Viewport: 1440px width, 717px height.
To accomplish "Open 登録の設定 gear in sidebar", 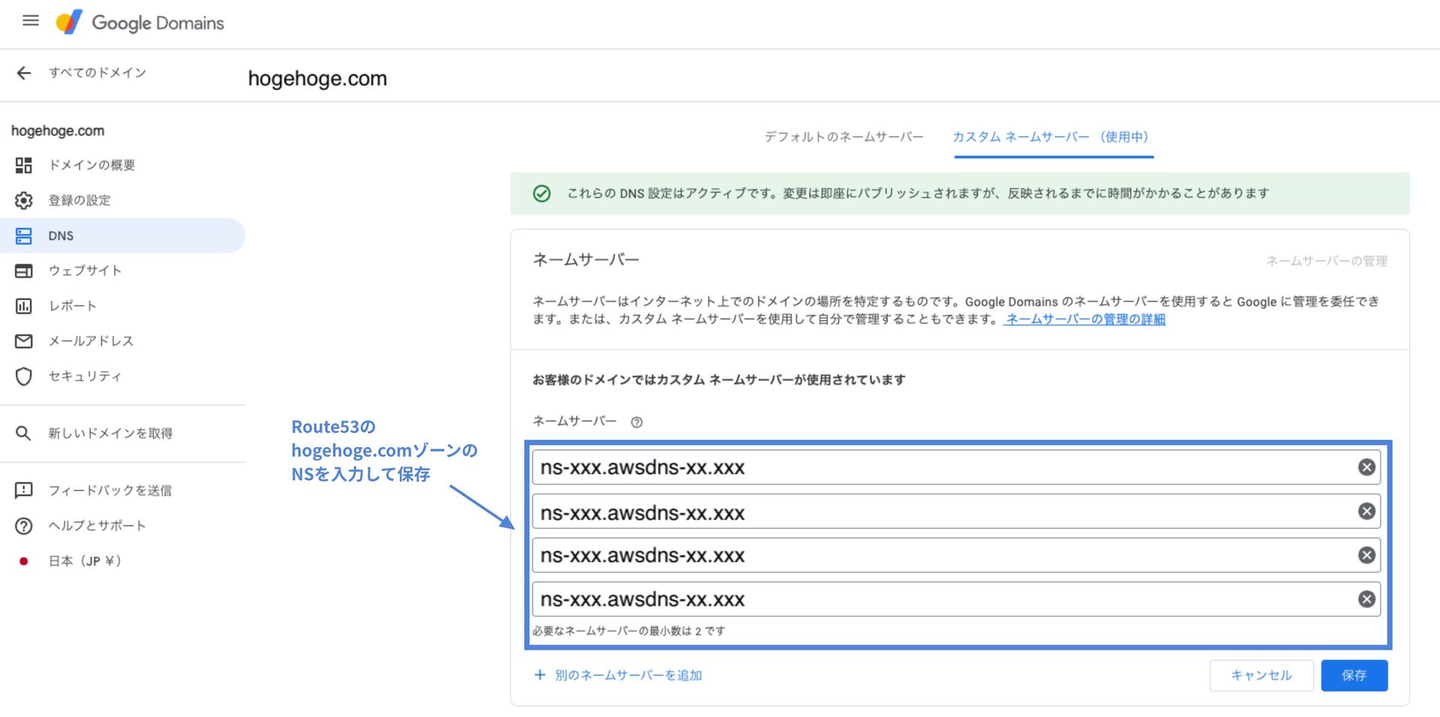I will click(x=24, y=200).
